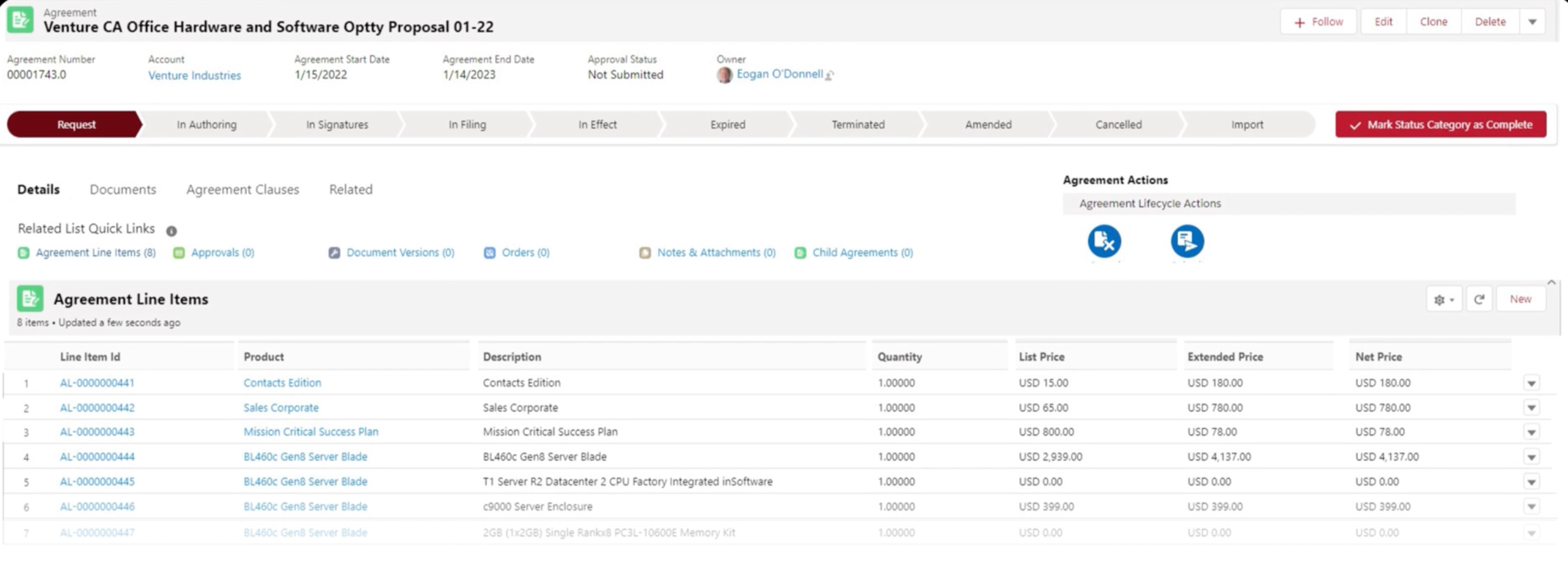Delete the agreement
Viewport: 1568px width, 563px height.
[x=1489, y=22]
